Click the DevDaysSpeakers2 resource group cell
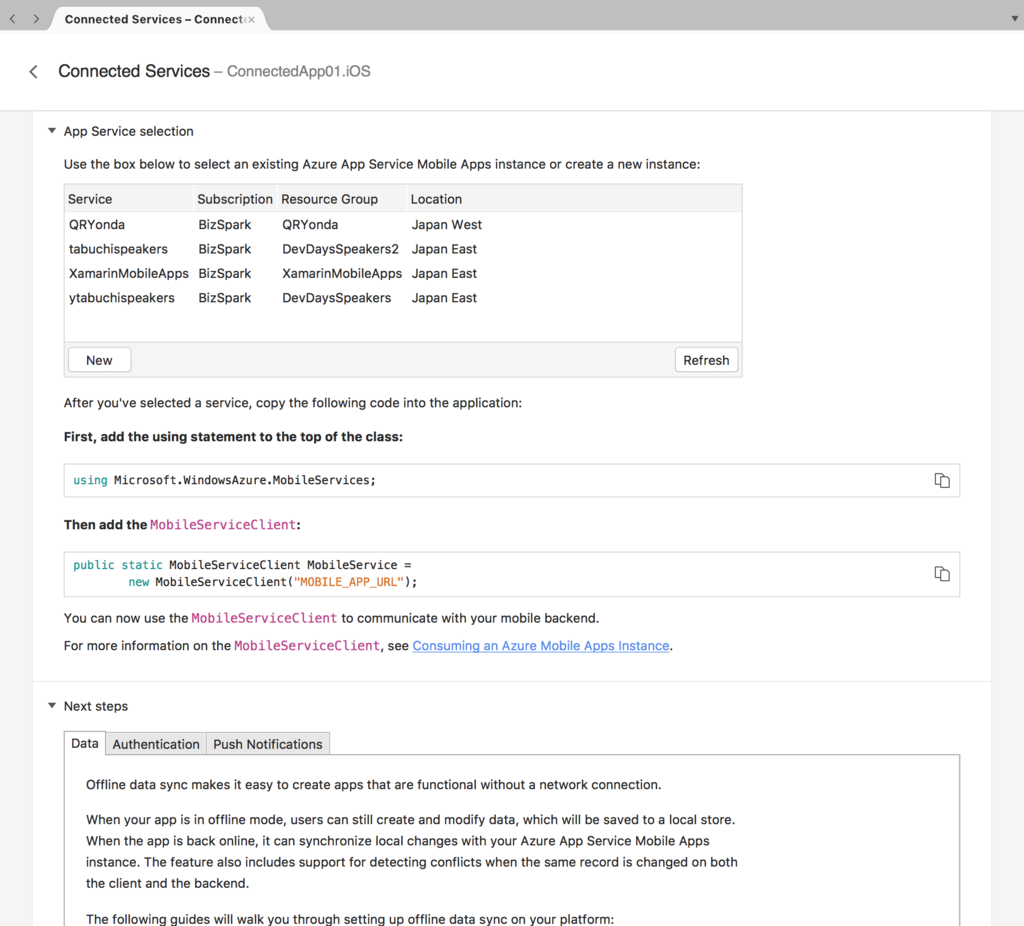The height and width of the screenshot is (926, 1024). 340,249
